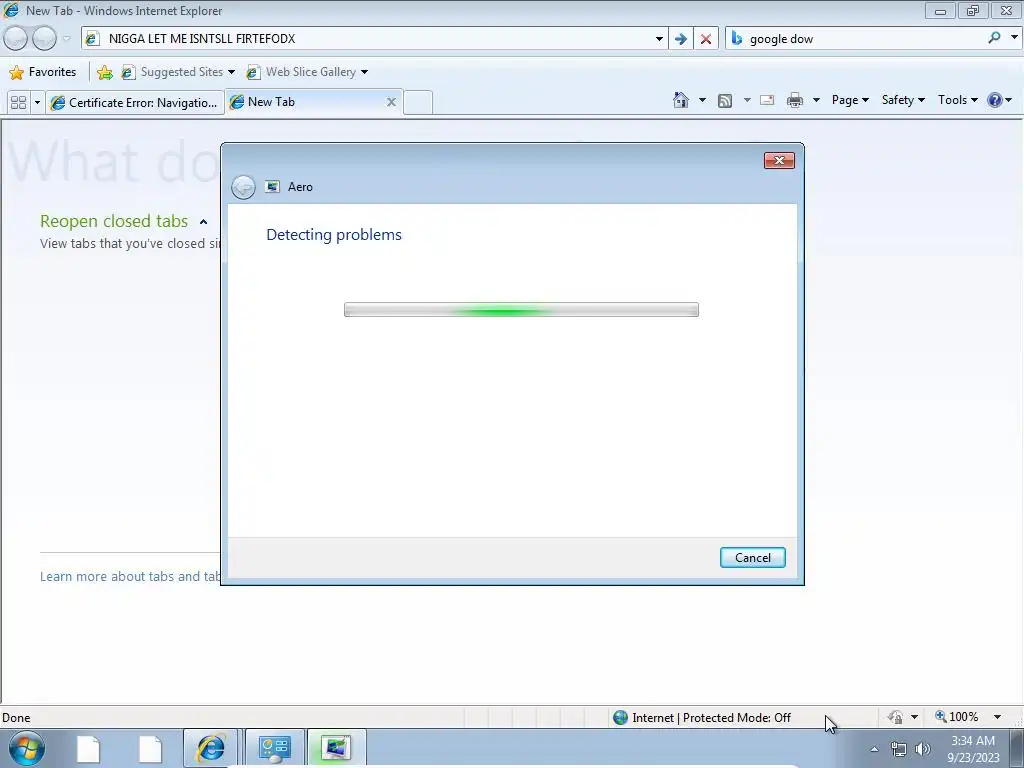Open the zoom level dropdown arrow
The height and width of the screenshot is (768, 1024).
pos(997,717)
